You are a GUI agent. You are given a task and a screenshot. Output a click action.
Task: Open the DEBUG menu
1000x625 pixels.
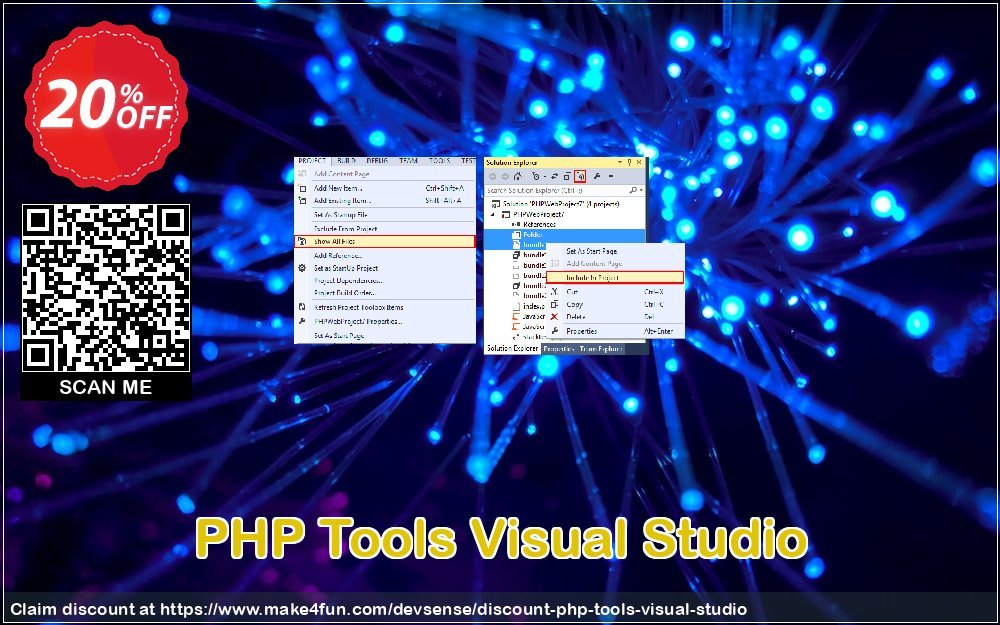377,161
